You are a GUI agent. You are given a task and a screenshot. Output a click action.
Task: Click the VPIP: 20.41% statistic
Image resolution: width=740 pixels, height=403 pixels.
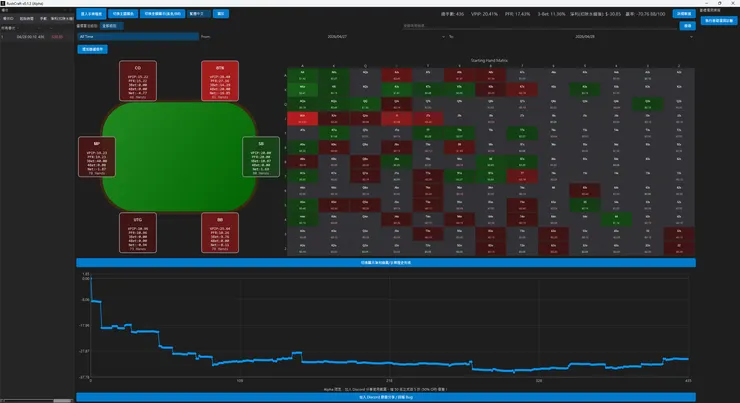[484, 14]
